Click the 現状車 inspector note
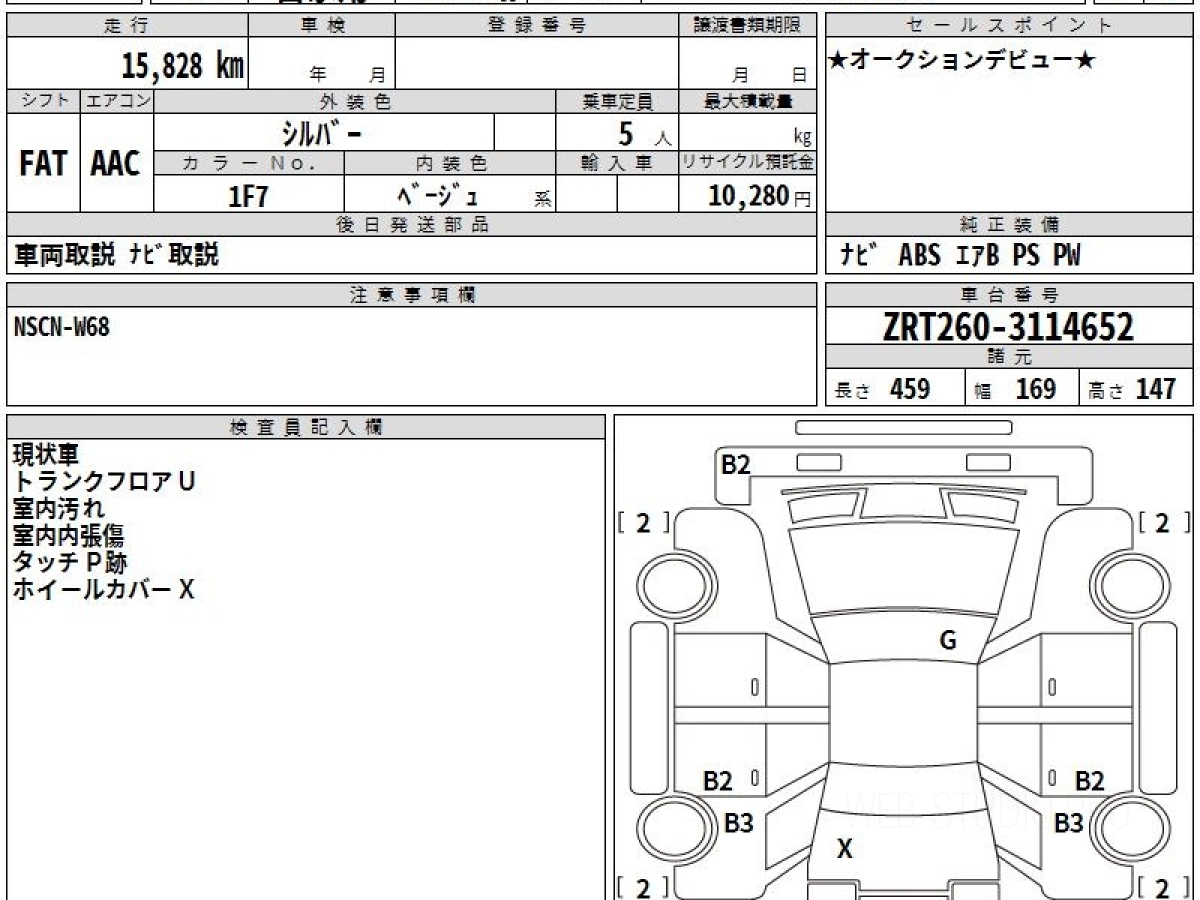The height and width of the screenshot is (900, 1200). pyautogui.click(x=45, y=455)
